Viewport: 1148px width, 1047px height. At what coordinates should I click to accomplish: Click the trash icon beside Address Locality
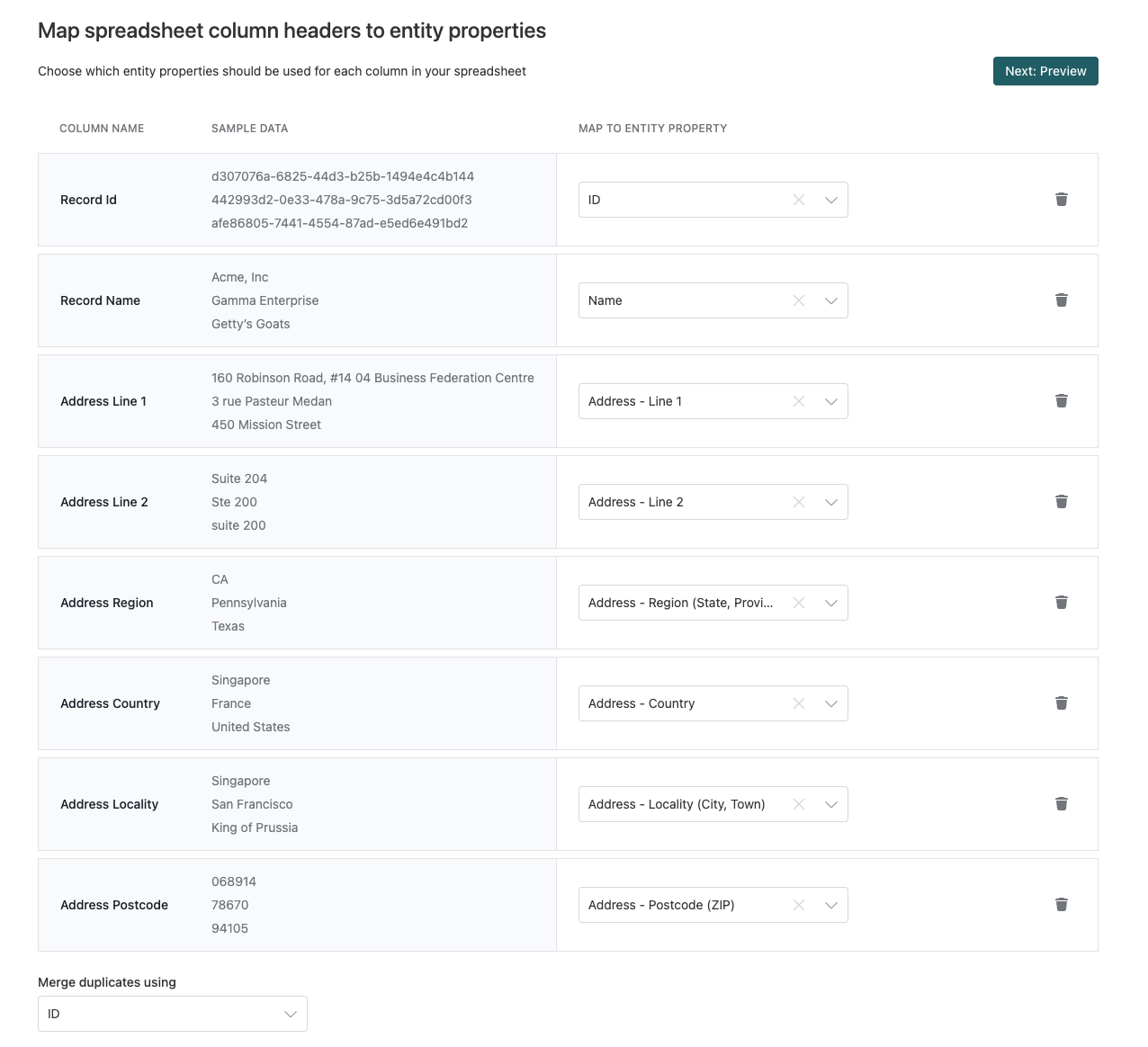[x=1062, y=804]
